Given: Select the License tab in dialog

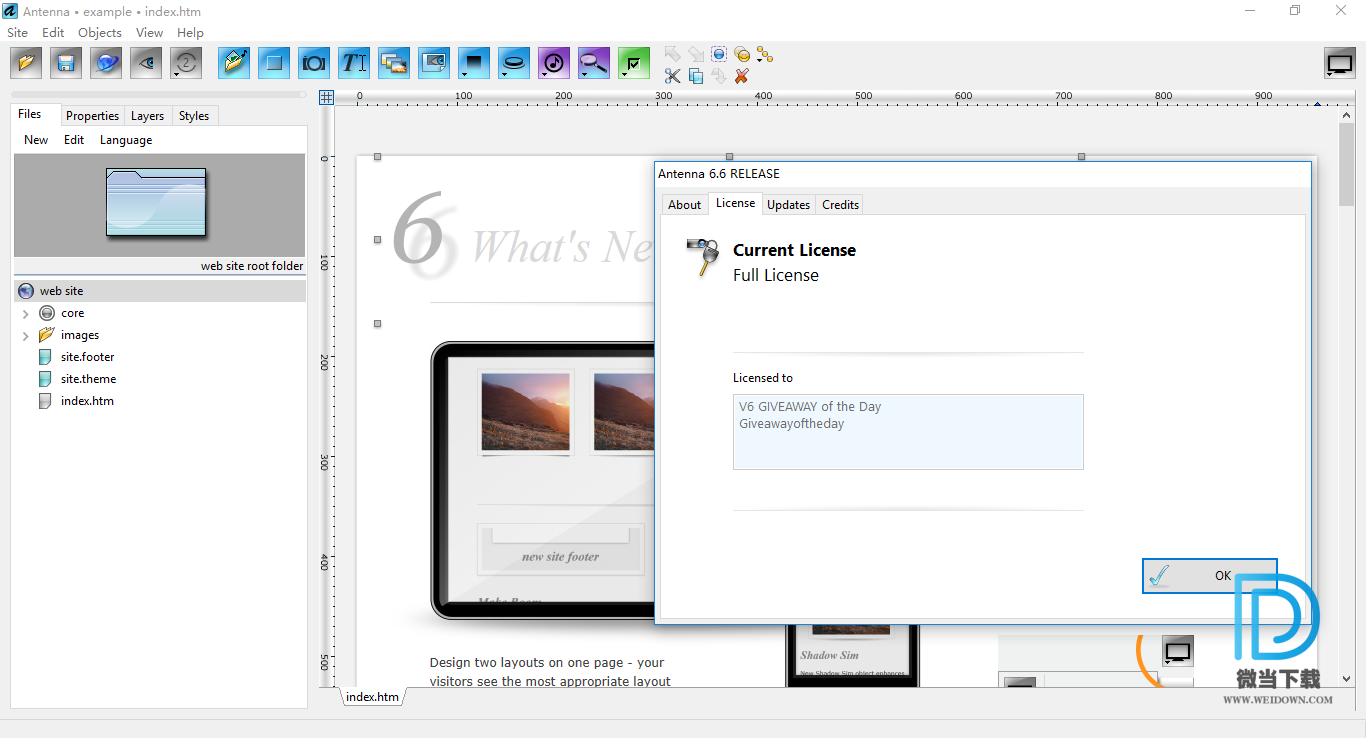Looking at the screenshot, I should (x=735, y=203).
